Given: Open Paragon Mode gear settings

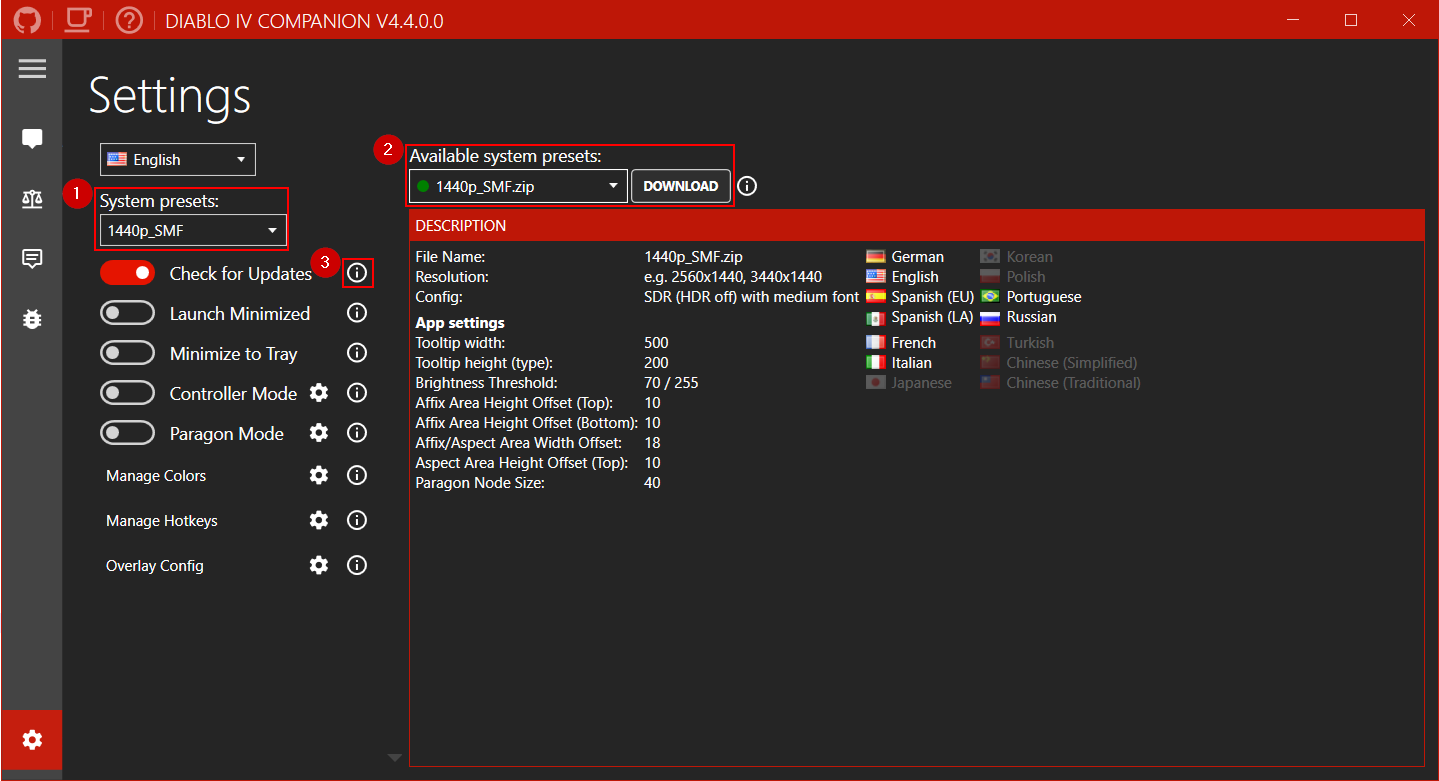Looking at the screenshot, I should coord(319,433).
